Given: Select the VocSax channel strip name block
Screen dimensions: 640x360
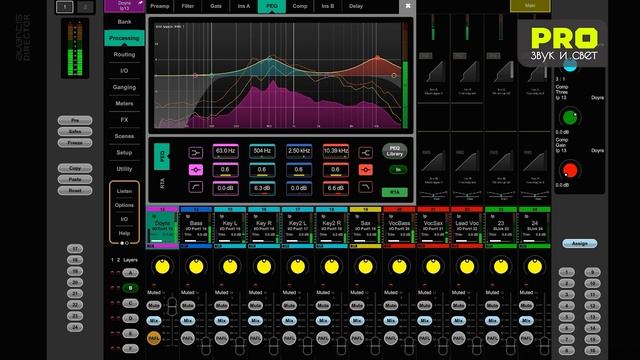Looking at the screenshot, I should pos(433,228).
